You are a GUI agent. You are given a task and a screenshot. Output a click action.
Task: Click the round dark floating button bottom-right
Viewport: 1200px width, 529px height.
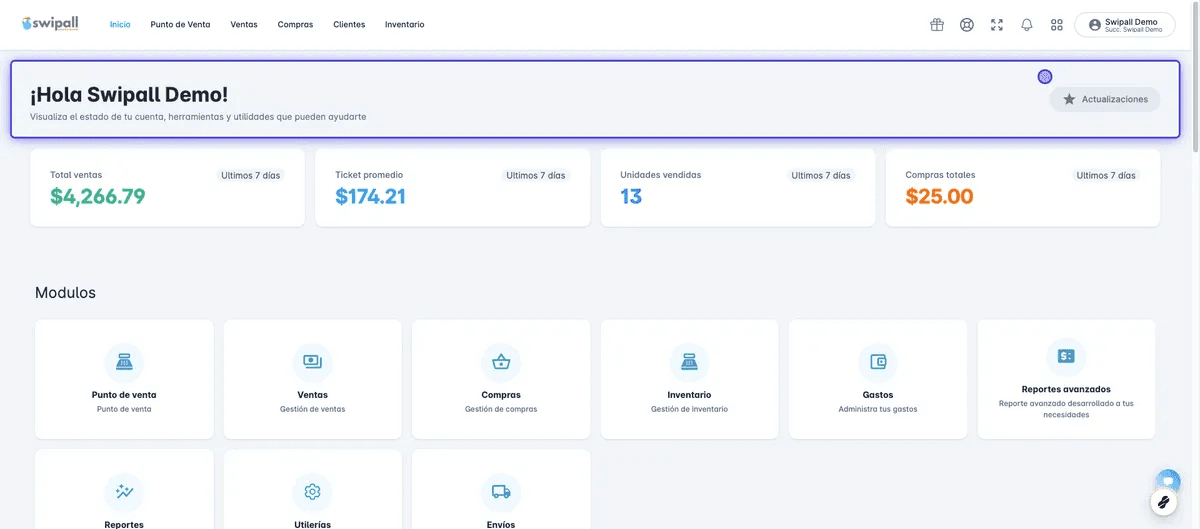(1164, 502)
